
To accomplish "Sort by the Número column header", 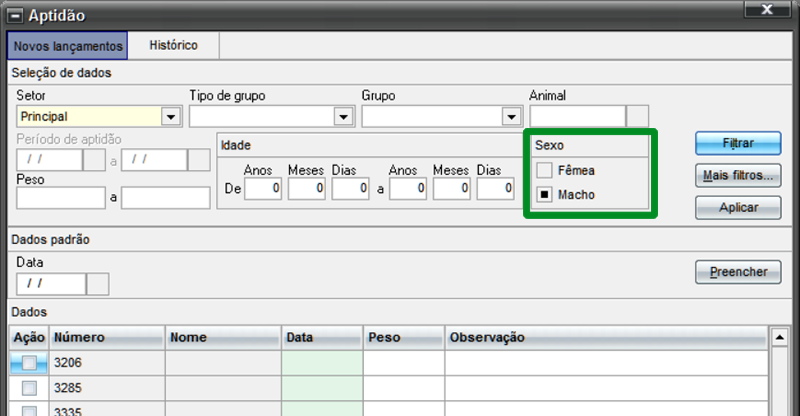I will pyautogui.click(x=107, y=337).
